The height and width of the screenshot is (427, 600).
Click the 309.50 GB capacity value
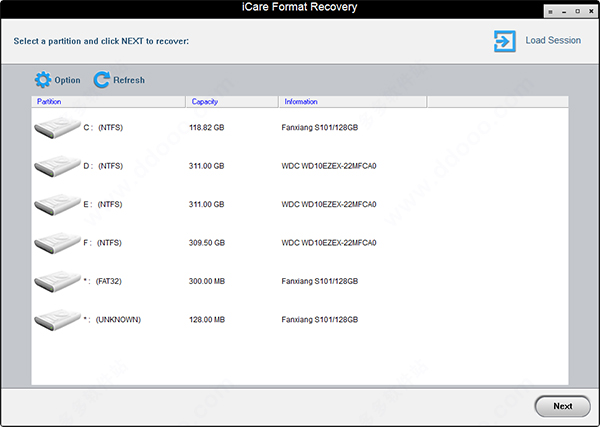(207, 243)
